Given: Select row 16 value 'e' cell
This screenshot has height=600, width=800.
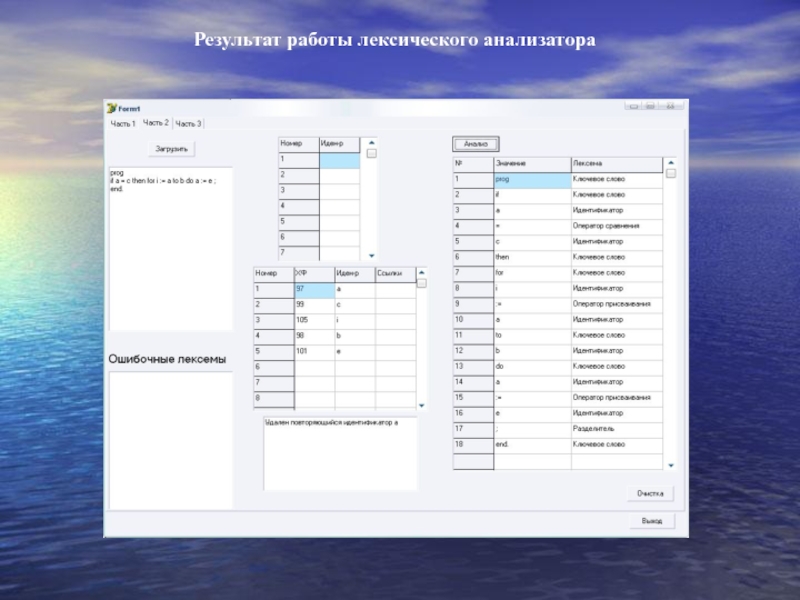Looking at the screenshot, I should click(x=532, y=414).
